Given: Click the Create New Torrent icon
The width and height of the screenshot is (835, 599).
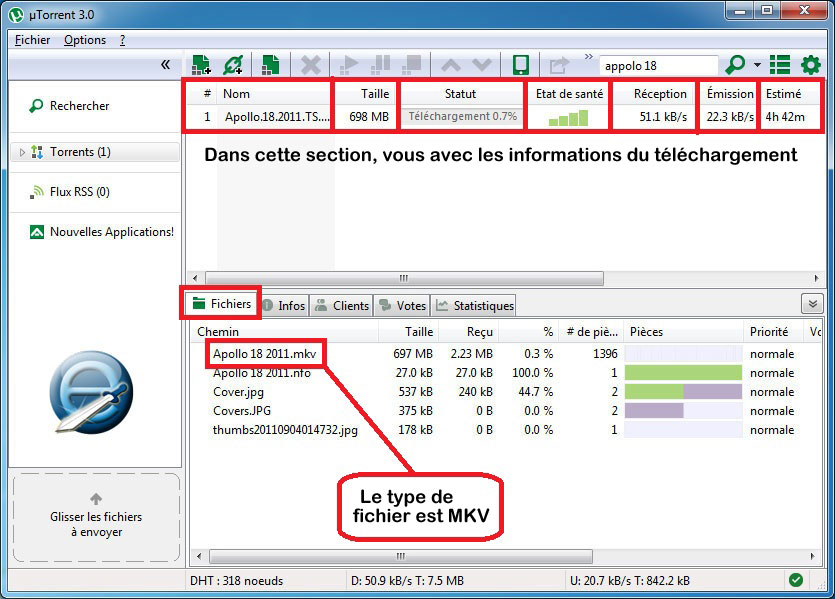Looking at the screenshot, I should 271,65.
